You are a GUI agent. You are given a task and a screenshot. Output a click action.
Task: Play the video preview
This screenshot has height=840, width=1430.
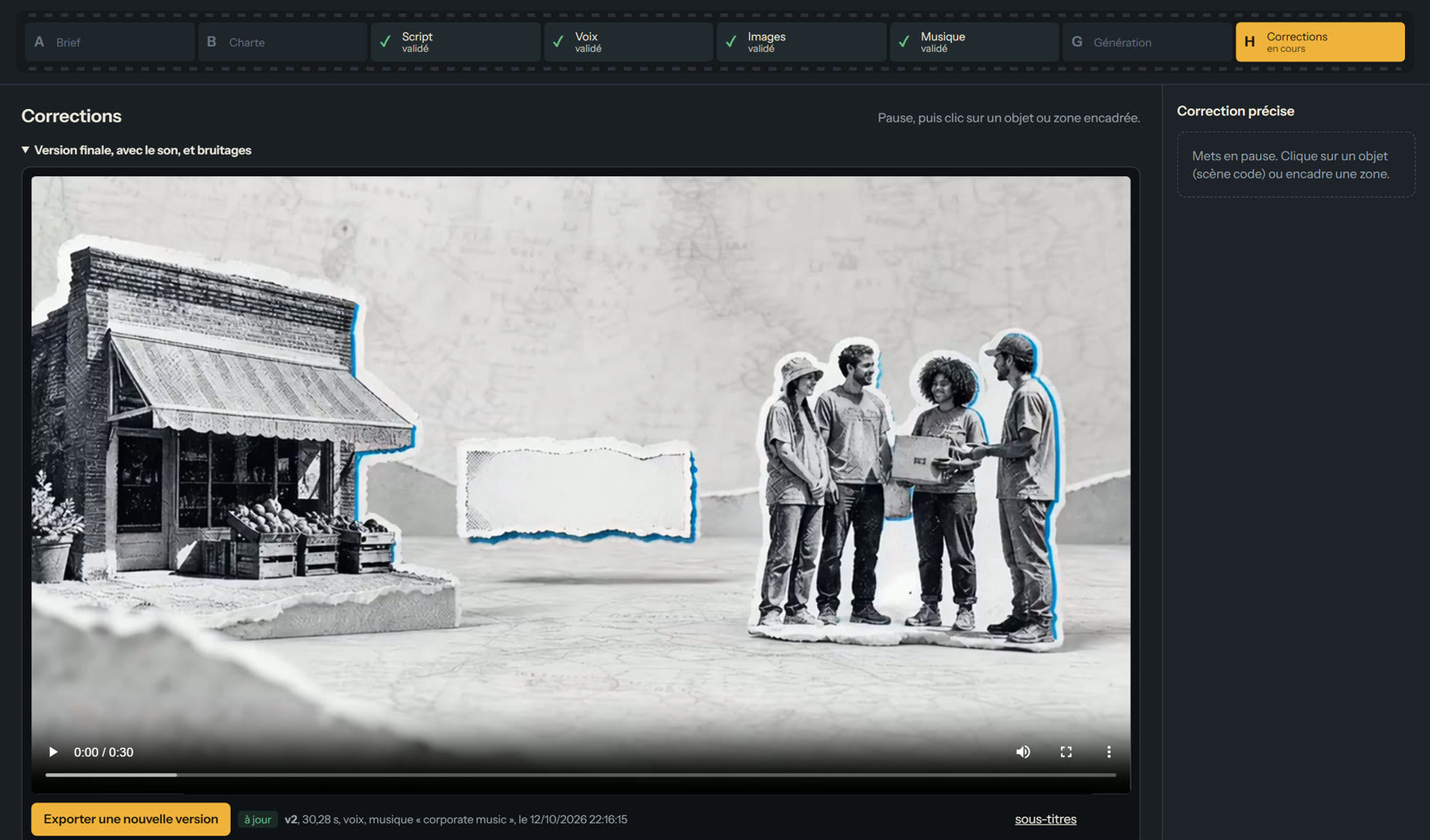[x=53, y=752]
